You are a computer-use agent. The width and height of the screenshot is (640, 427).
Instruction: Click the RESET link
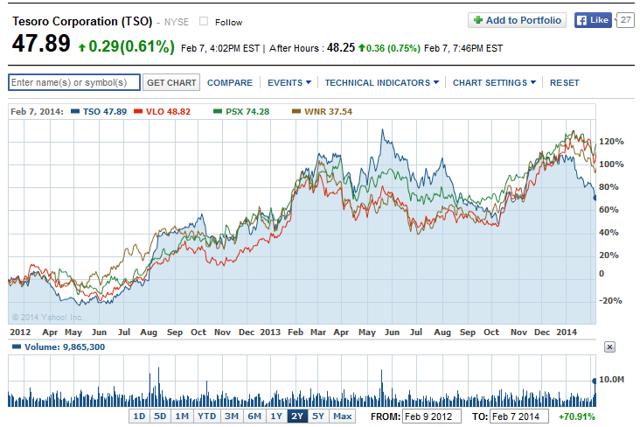coord(564,83)
